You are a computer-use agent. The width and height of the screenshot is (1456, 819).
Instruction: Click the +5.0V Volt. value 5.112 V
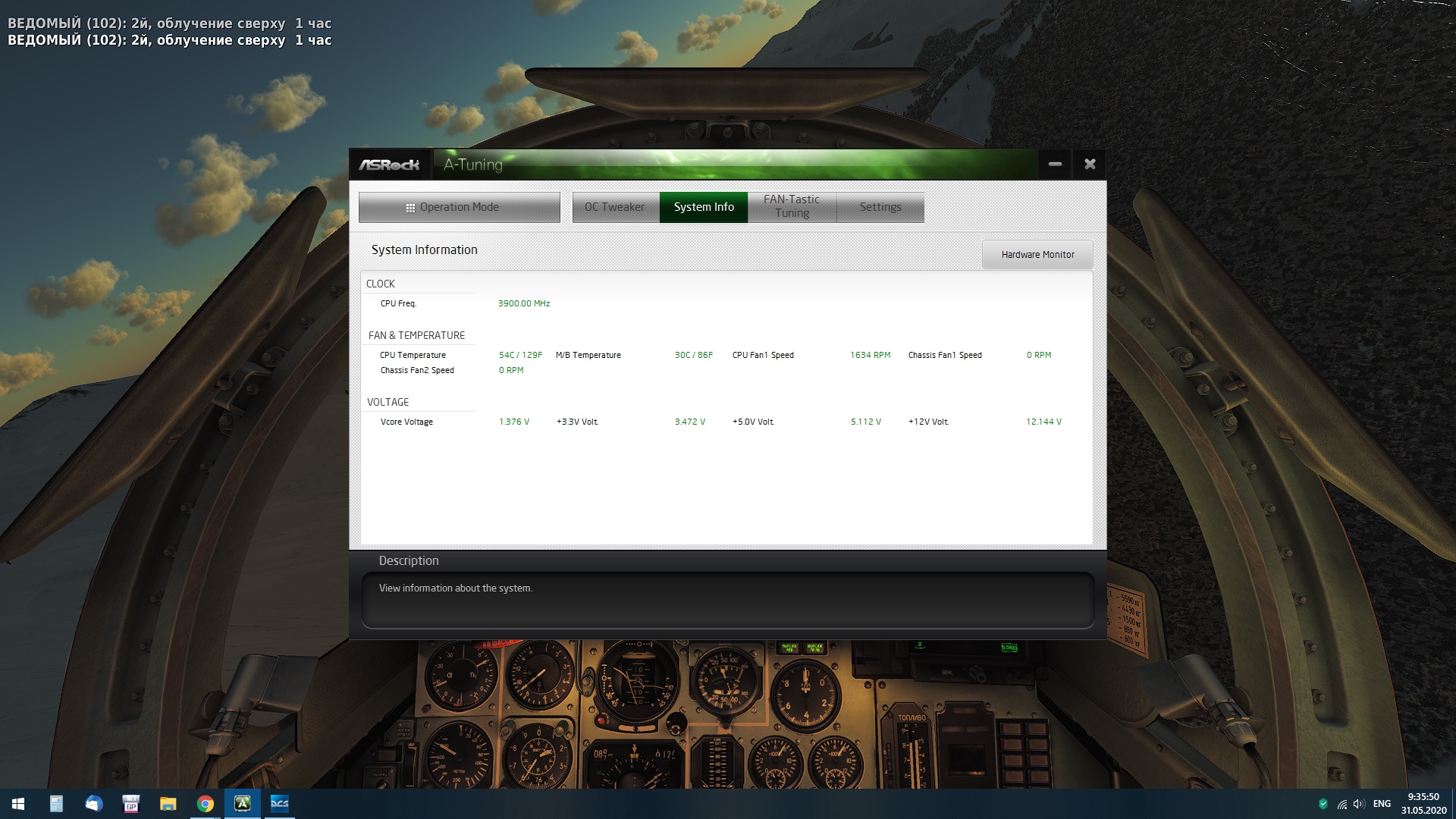coord(866,422)
